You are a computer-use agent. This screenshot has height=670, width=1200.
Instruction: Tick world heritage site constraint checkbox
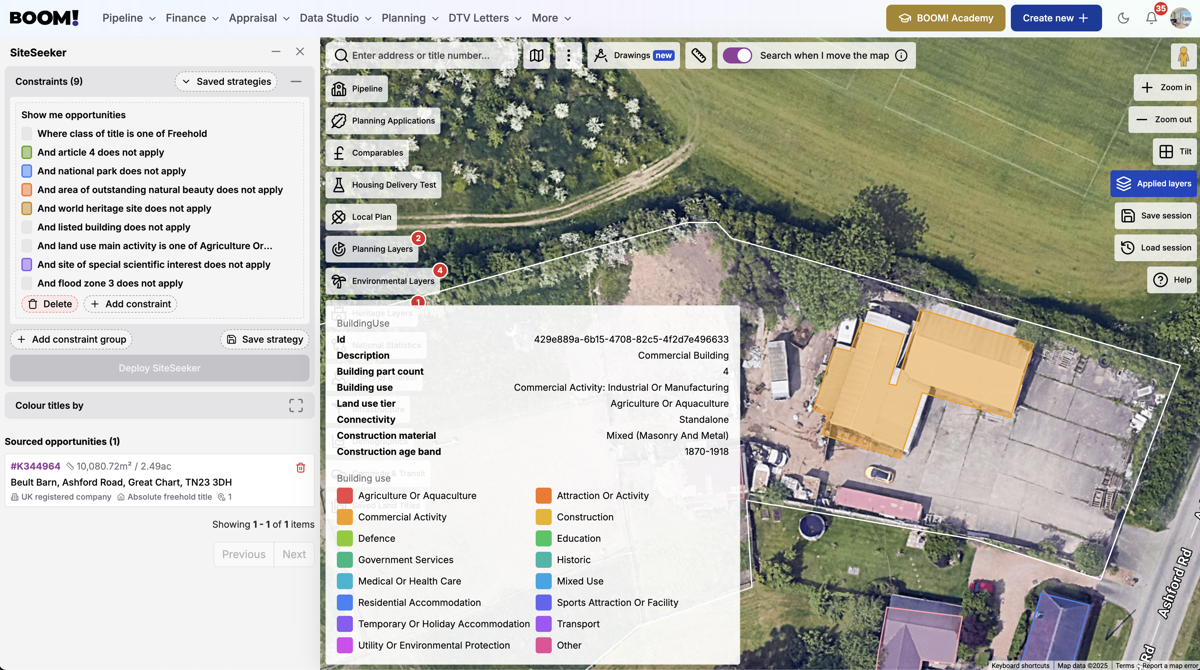point(27,209)
